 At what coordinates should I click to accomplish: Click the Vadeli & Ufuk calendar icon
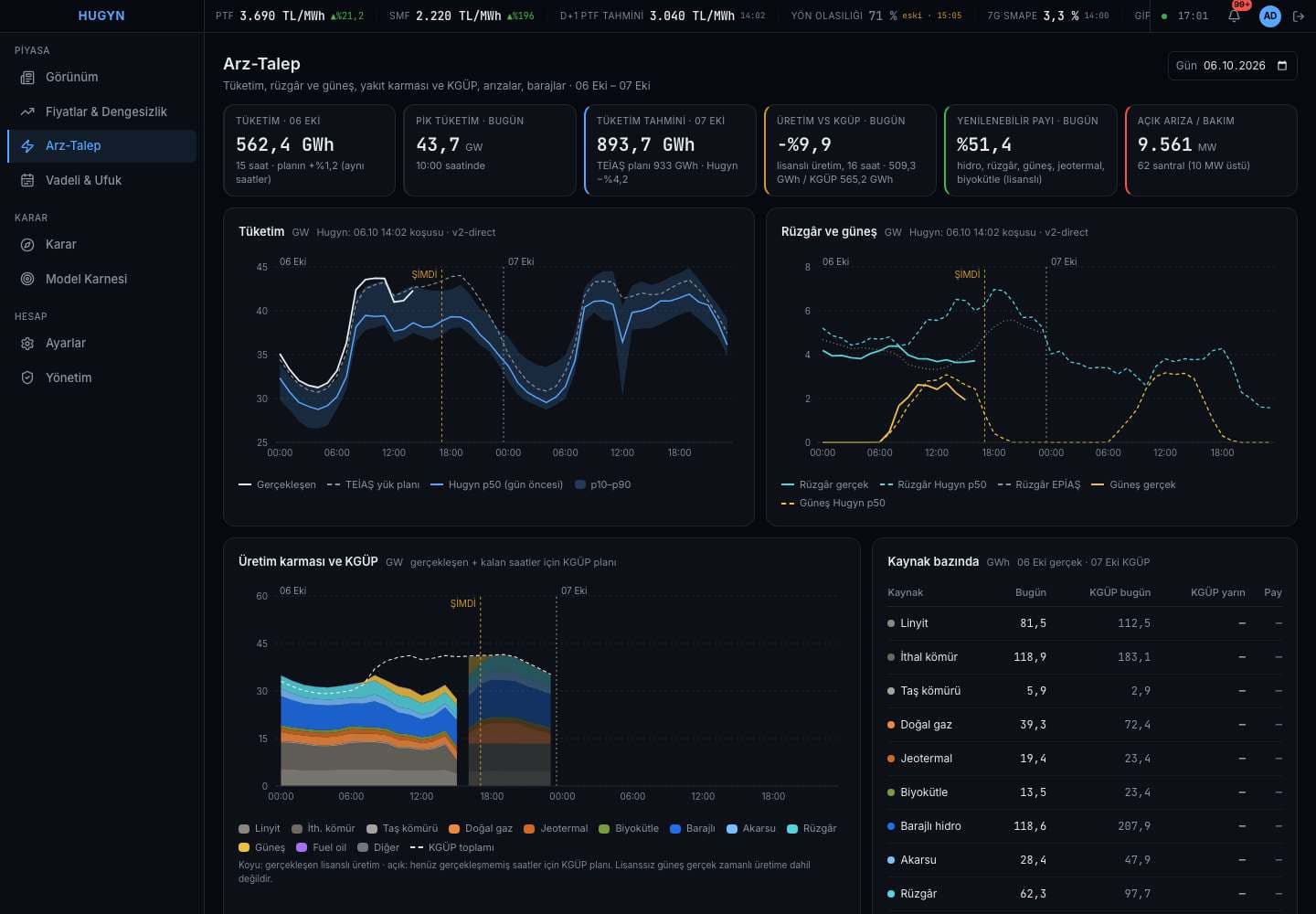coord(27,180)
